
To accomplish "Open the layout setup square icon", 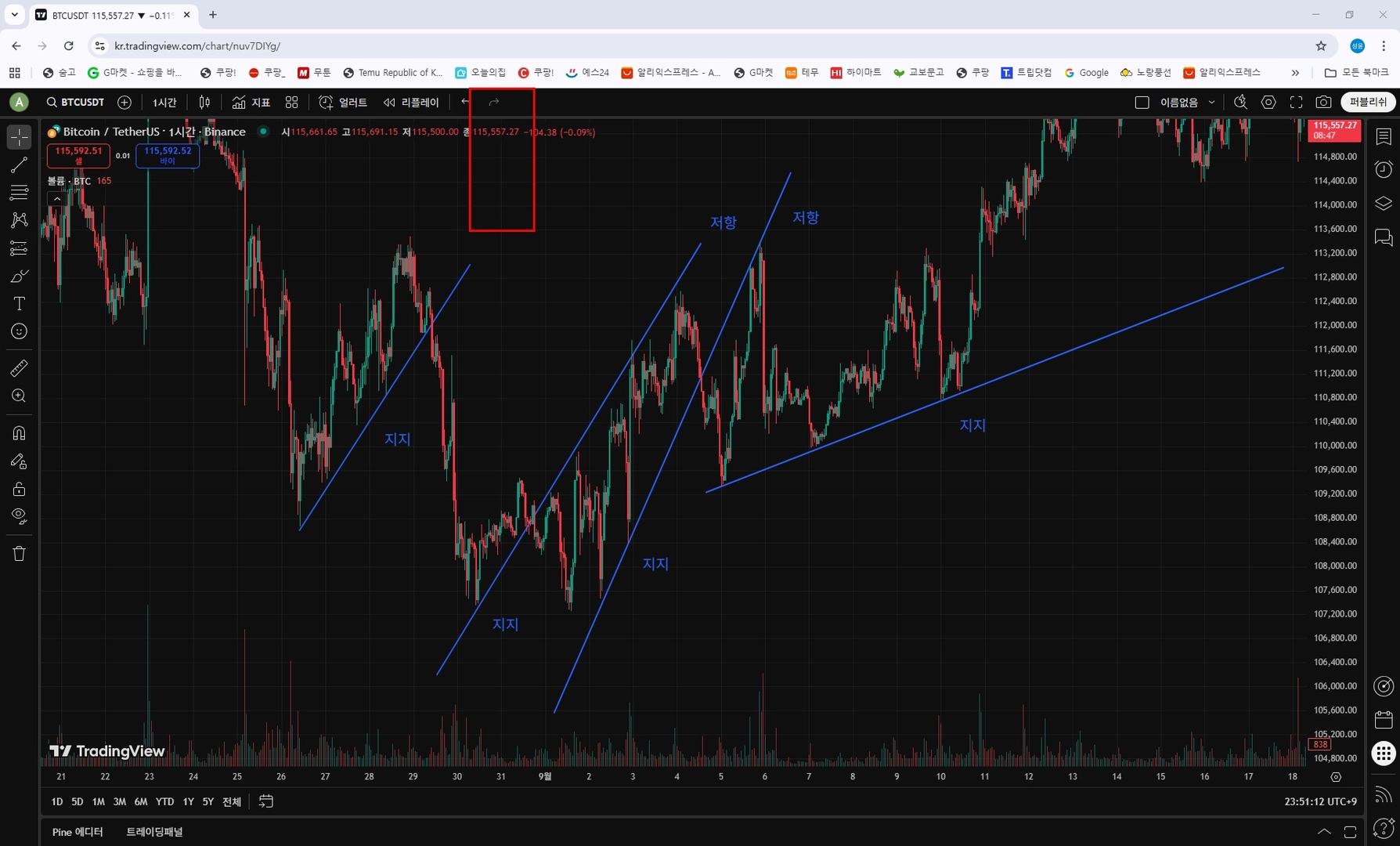I will tap(1142, 102).
